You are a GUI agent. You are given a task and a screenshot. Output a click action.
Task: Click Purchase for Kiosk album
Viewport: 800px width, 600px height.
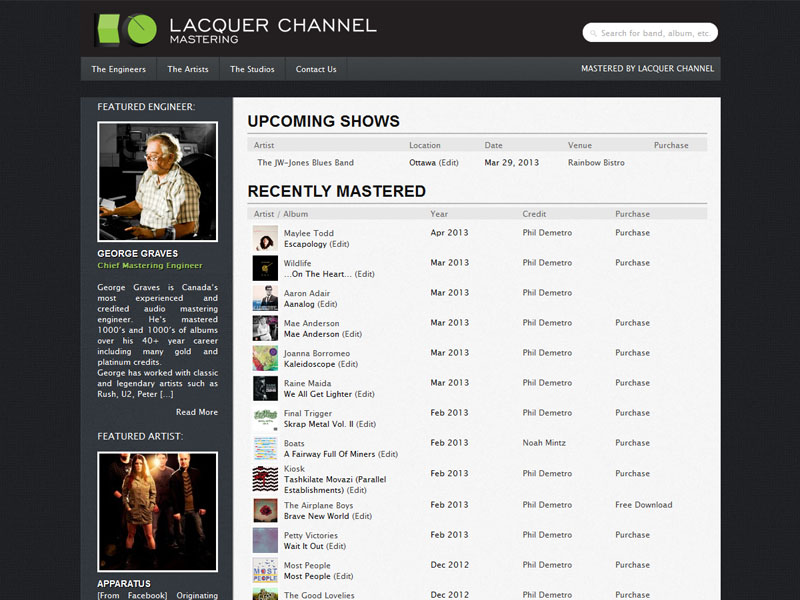click(x=633, y=473)
